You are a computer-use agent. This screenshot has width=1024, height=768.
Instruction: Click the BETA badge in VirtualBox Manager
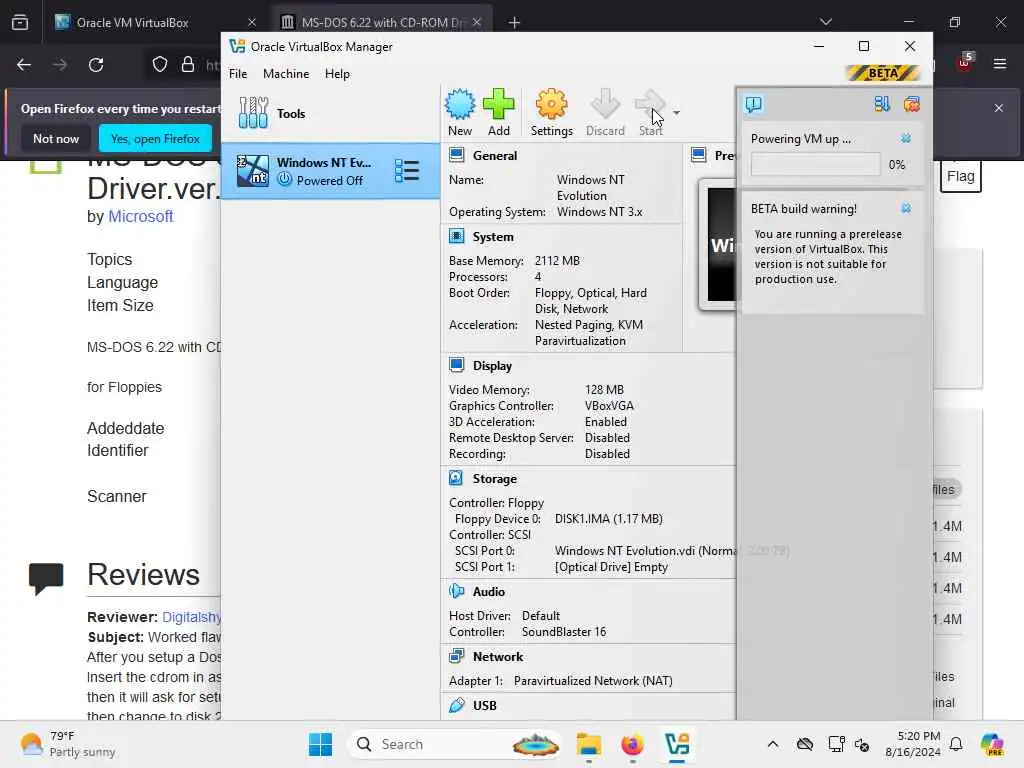[x=883, y=72]
